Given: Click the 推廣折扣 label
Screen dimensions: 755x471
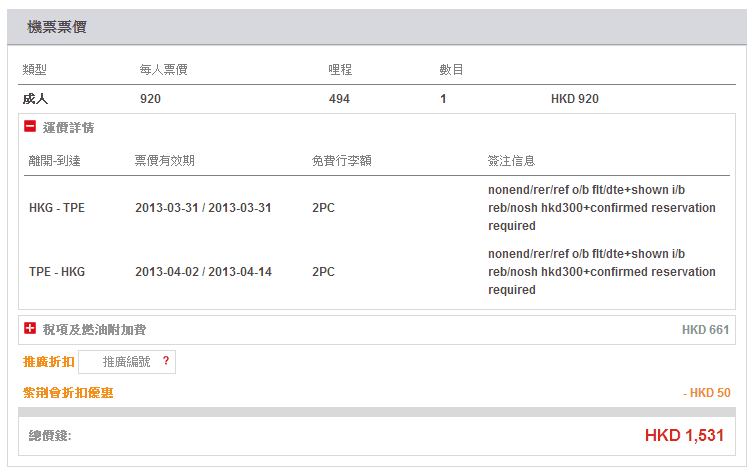Looking at the screenshot, I should pyautogui.click(x=48, y=362).
